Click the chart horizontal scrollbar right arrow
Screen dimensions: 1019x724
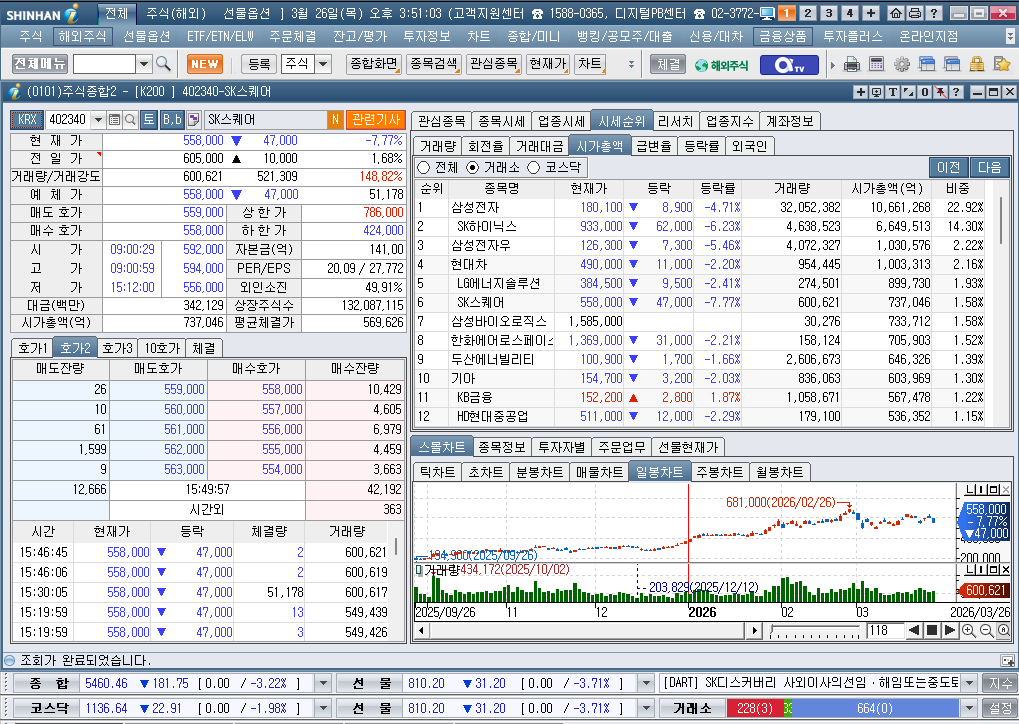(754, 630)
